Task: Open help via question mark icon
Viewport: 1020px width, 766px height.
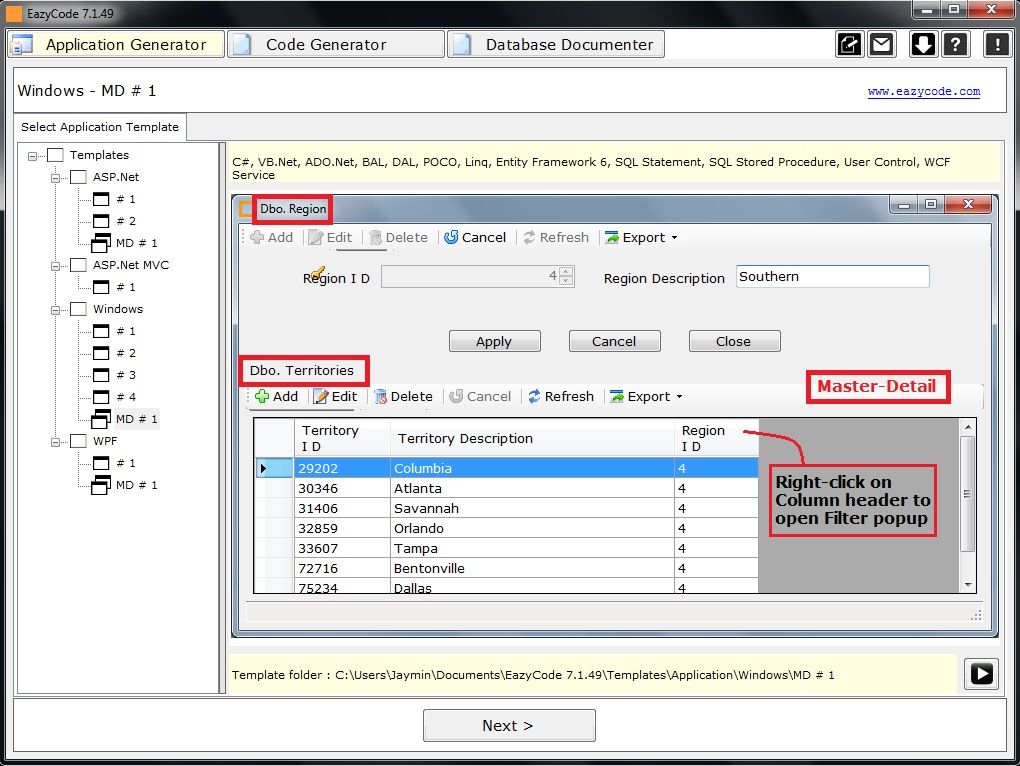Action: tap(956, 44)
